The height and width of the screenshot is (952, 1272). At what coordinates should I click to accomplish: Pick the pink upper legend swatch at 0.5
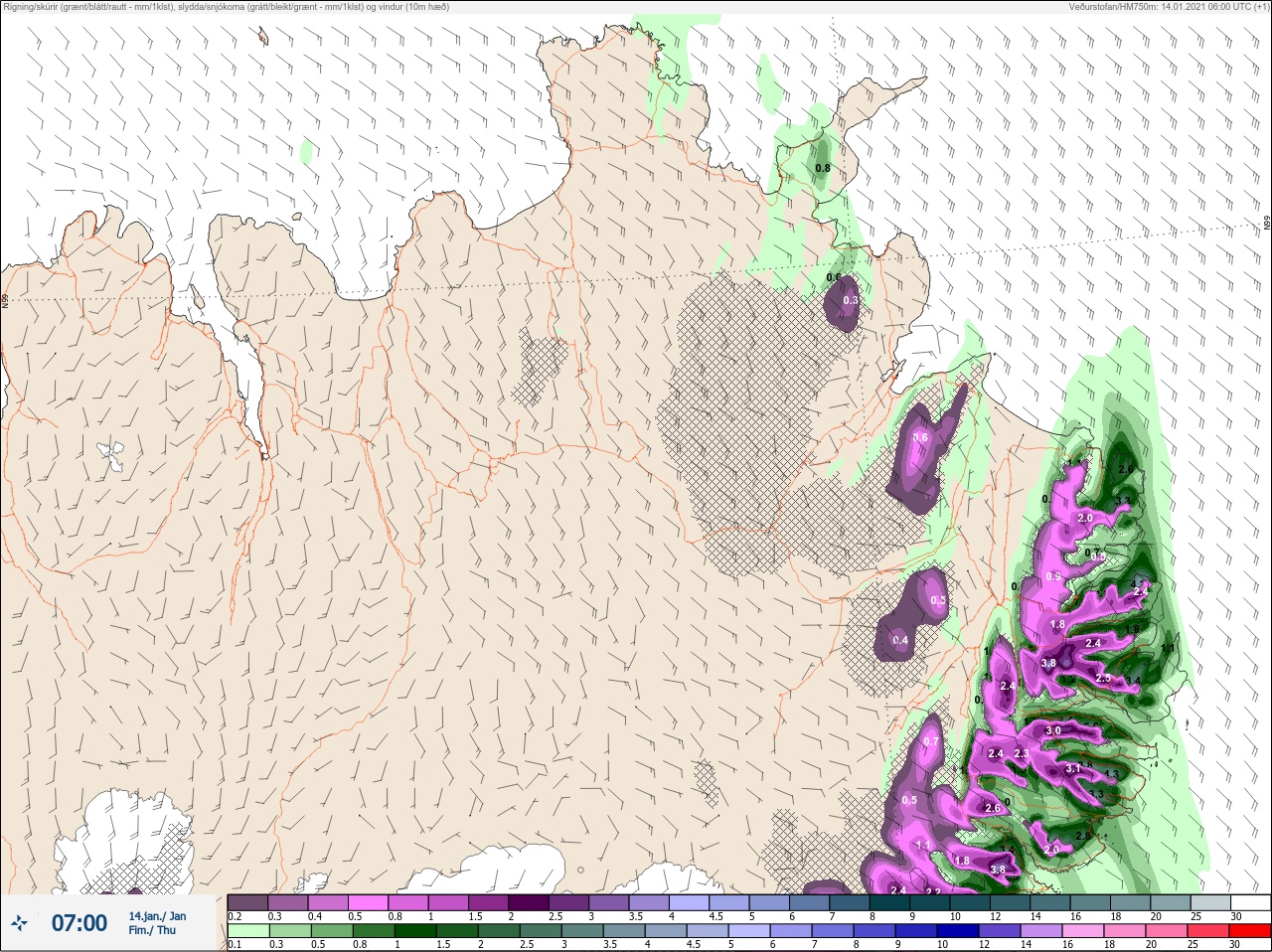tap(368, 902)
